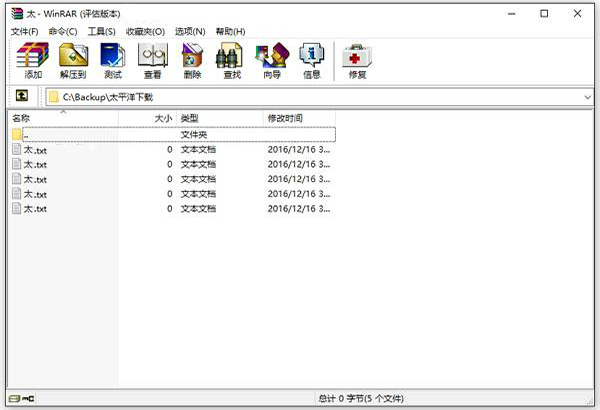Click the 修复 (Repair) first-aid icon
Screen dimensions: 600x410
coord(357,60)
